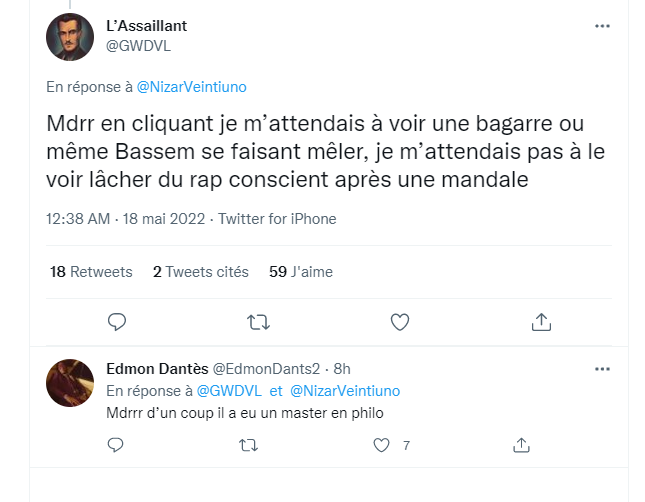View the 18 Retweets list

coord(90,271)
